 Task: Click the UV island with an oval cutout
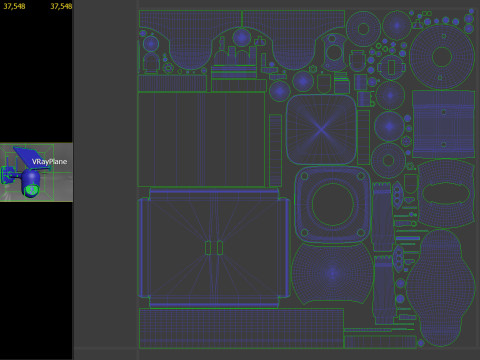pyautogui.click(x=446, y=194)
